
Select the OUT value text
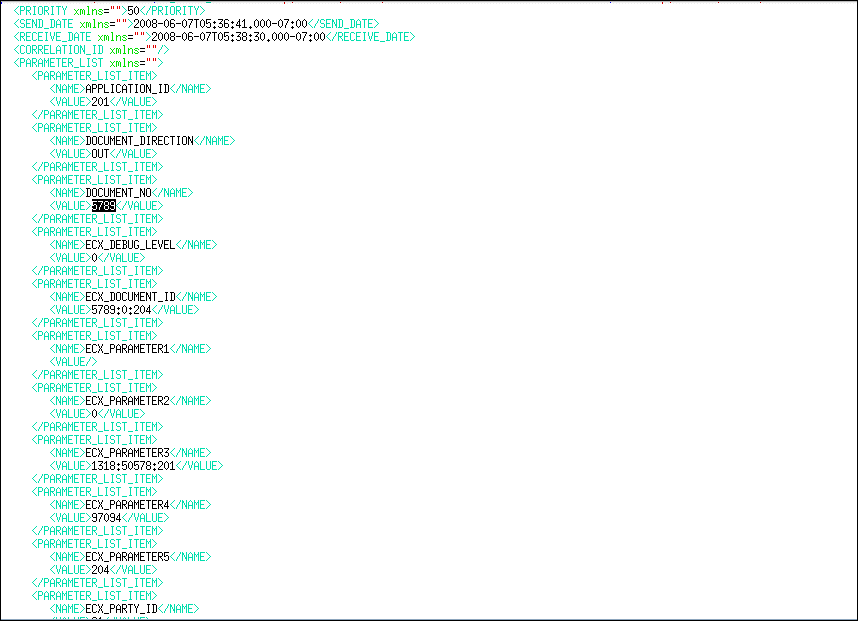click(100, 154)
